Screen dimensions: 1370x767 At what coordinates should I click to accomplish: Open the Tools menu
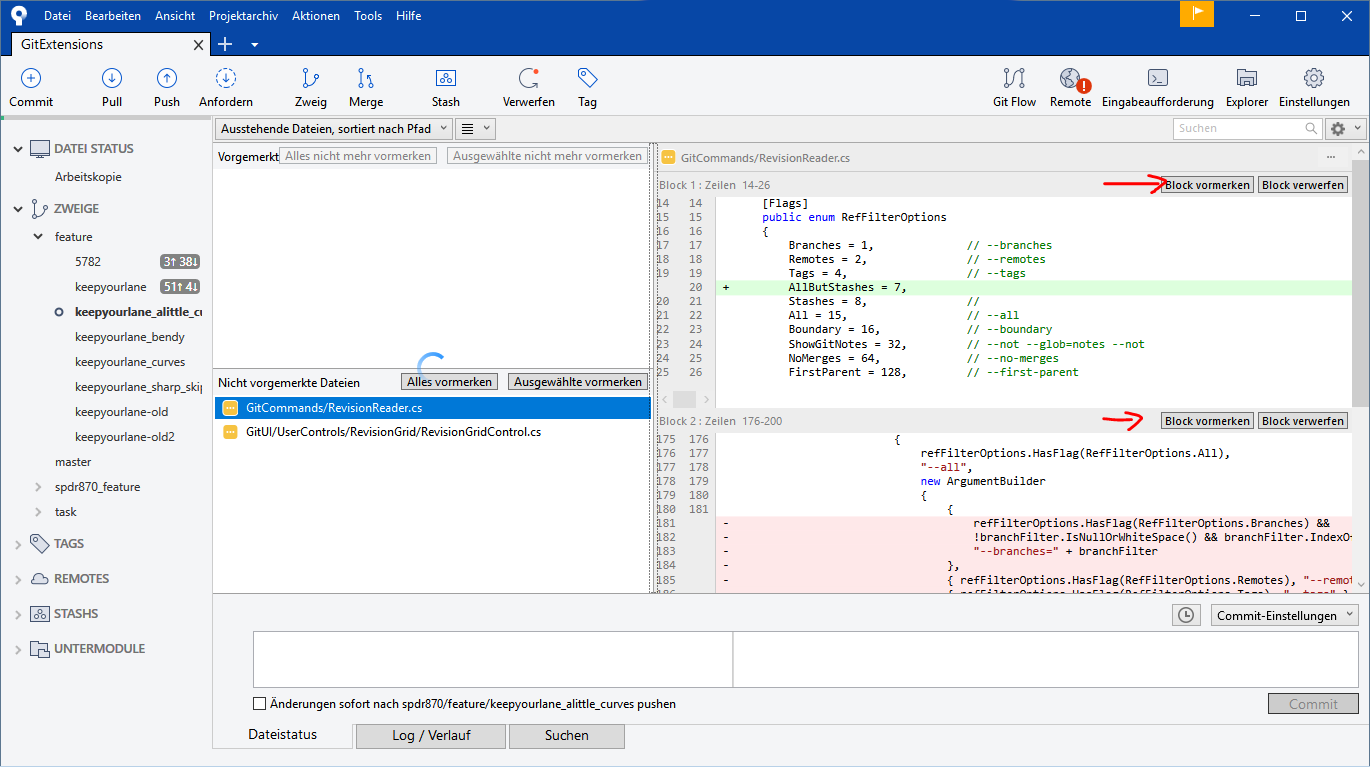368,16
